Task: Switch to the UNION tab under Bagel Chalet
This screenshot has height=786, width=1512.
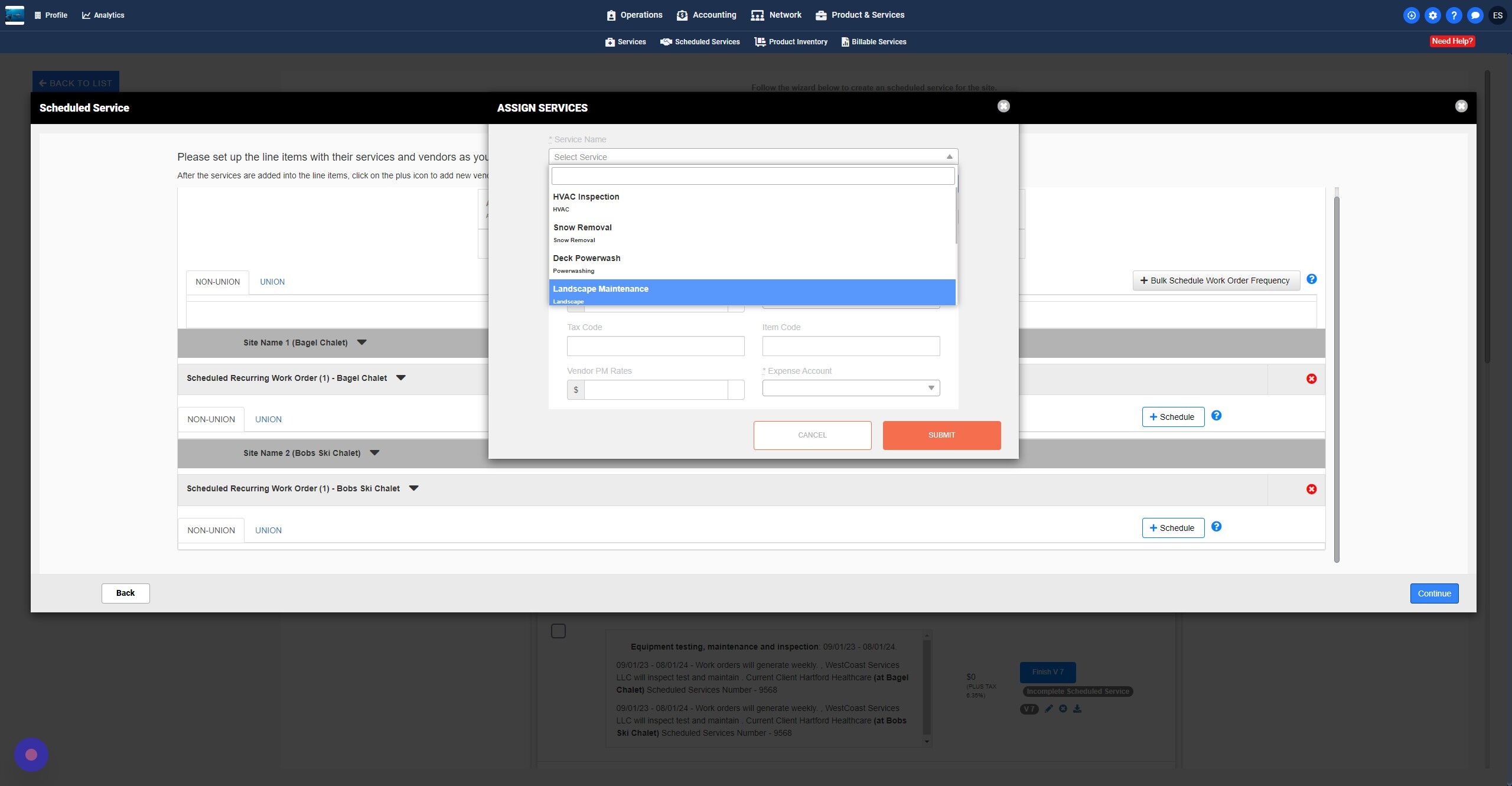Action: [x=268, y=419]
